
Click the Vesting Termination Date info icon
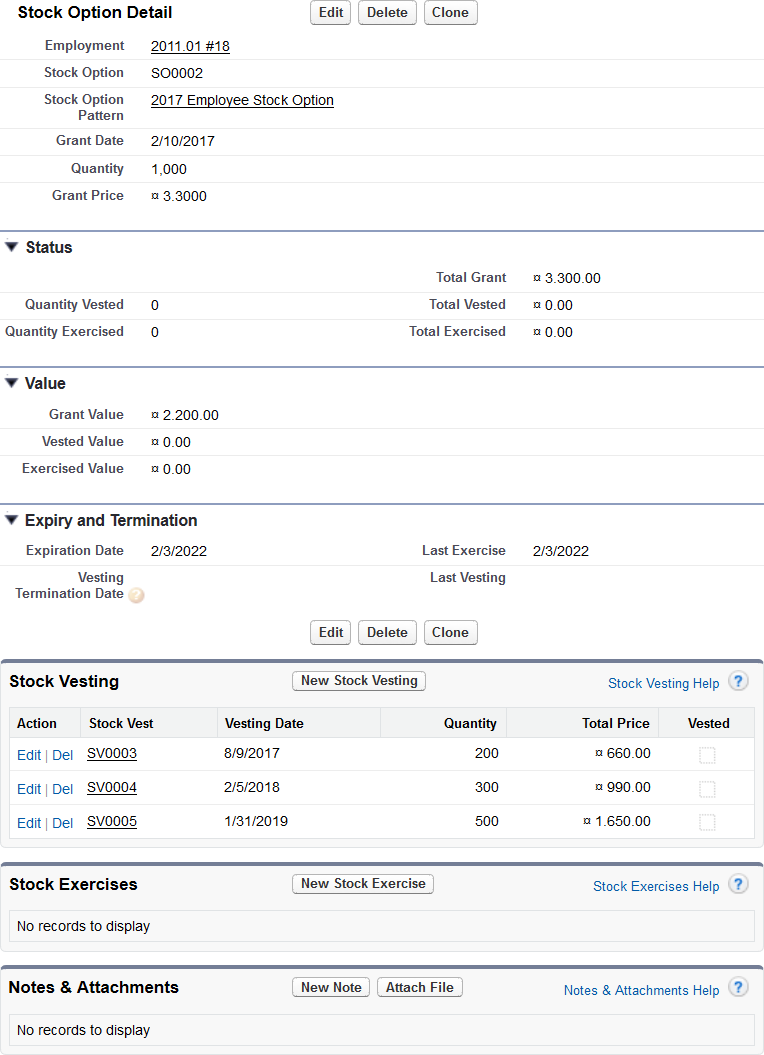(136, 595)
